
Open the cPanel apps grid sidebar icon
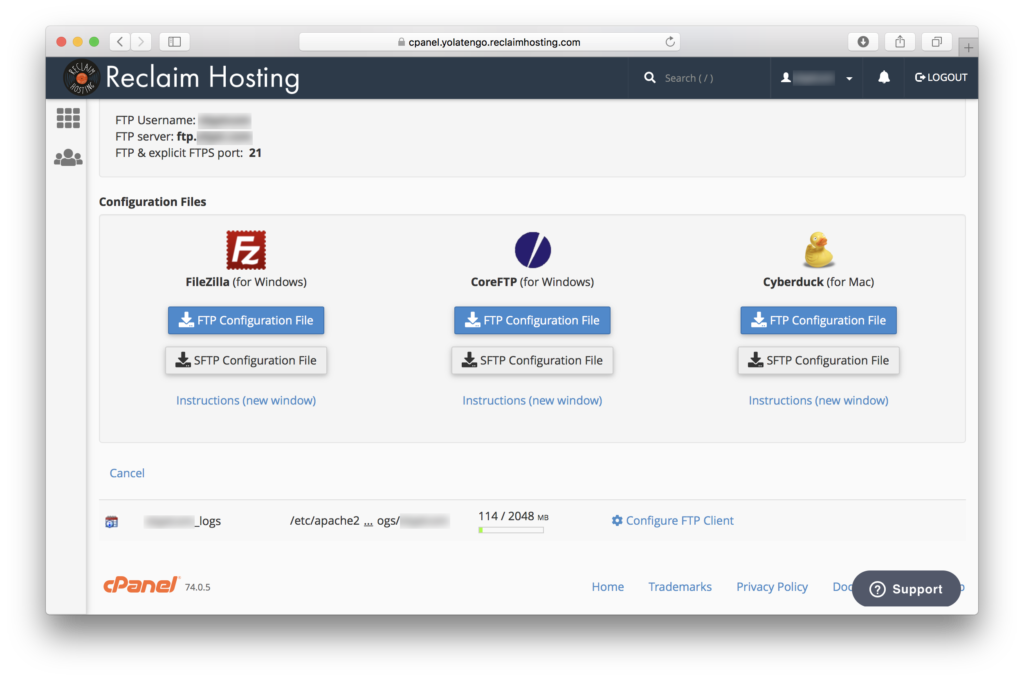coord(67,117)
